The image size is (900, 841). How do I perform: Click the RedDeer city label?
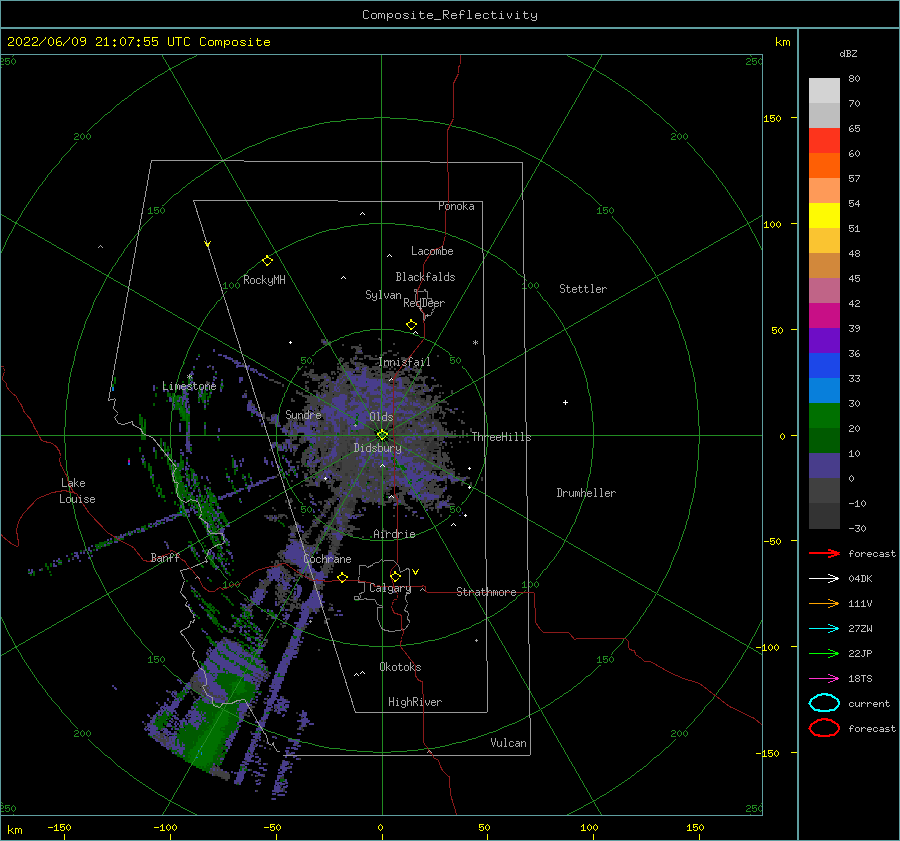pyautogui.click(x=424, y=303)
